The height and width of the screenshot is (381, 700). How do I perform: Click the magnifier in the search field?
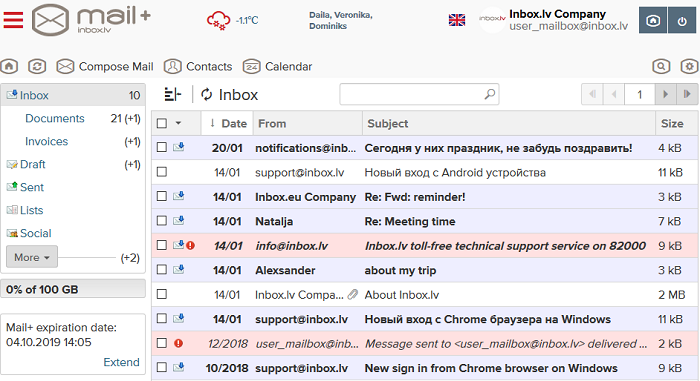490,94
